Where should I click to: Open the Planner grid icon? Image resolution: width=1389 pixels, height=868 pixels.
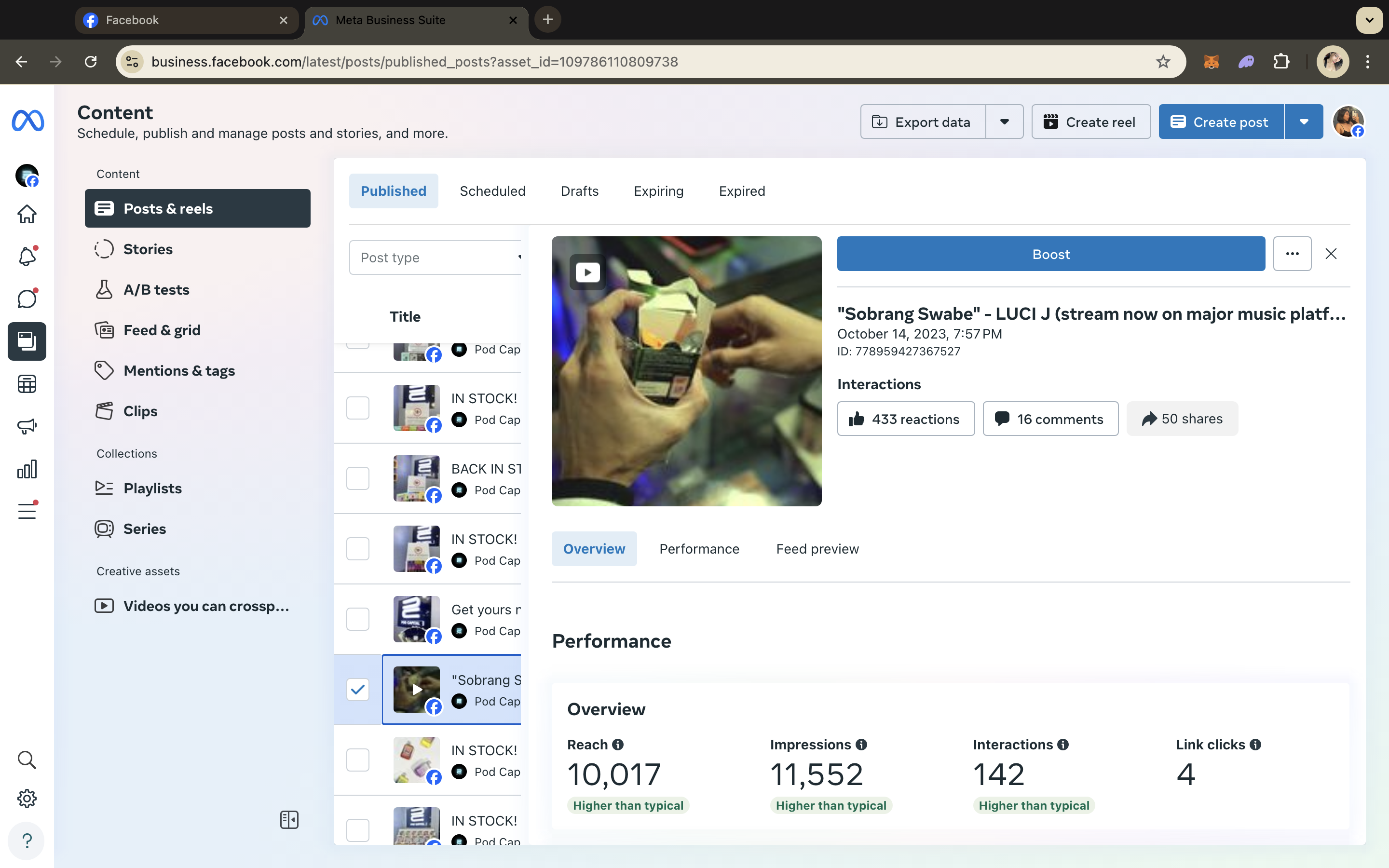point(27,383)
